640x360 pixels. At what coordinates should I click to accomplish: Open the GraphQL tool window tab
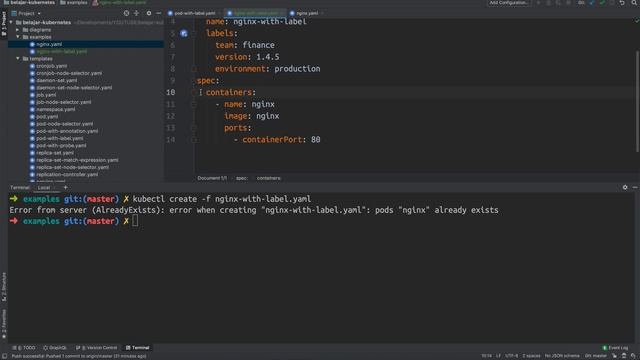pyautogui.click(x=55, y=348)
